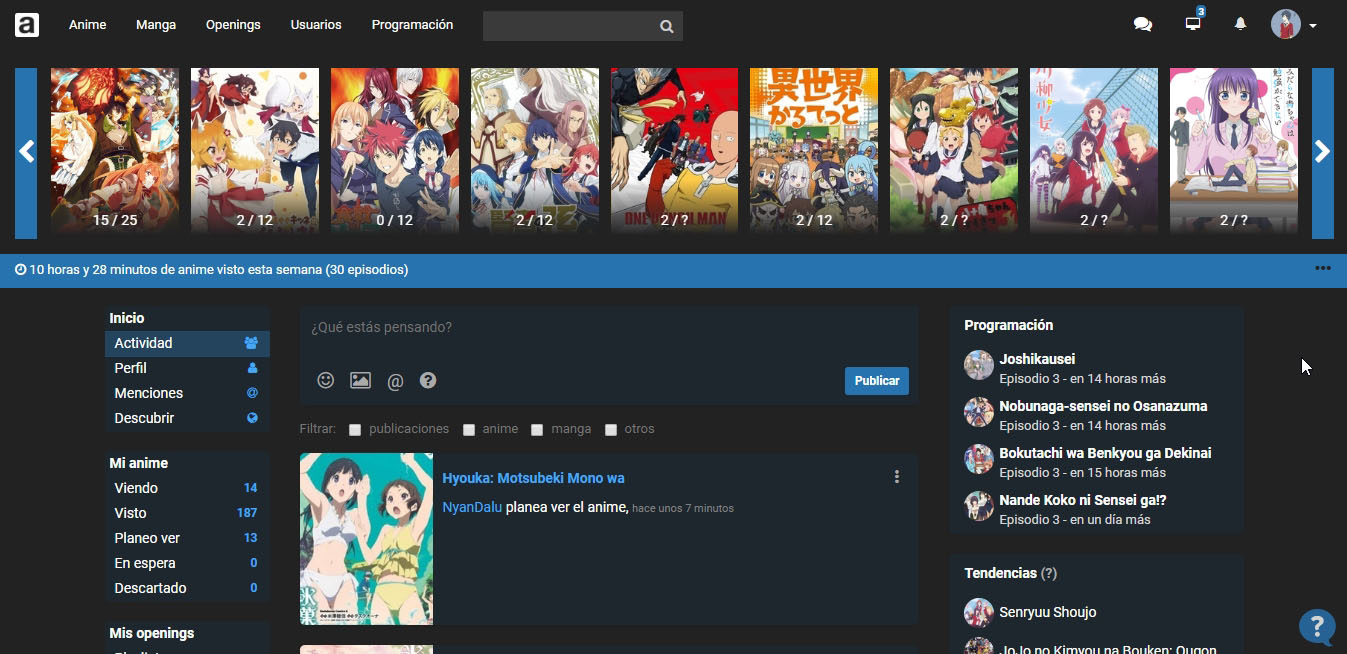
Task: Open the user menu dropdown caret
Action: (x=1313, y=26)
